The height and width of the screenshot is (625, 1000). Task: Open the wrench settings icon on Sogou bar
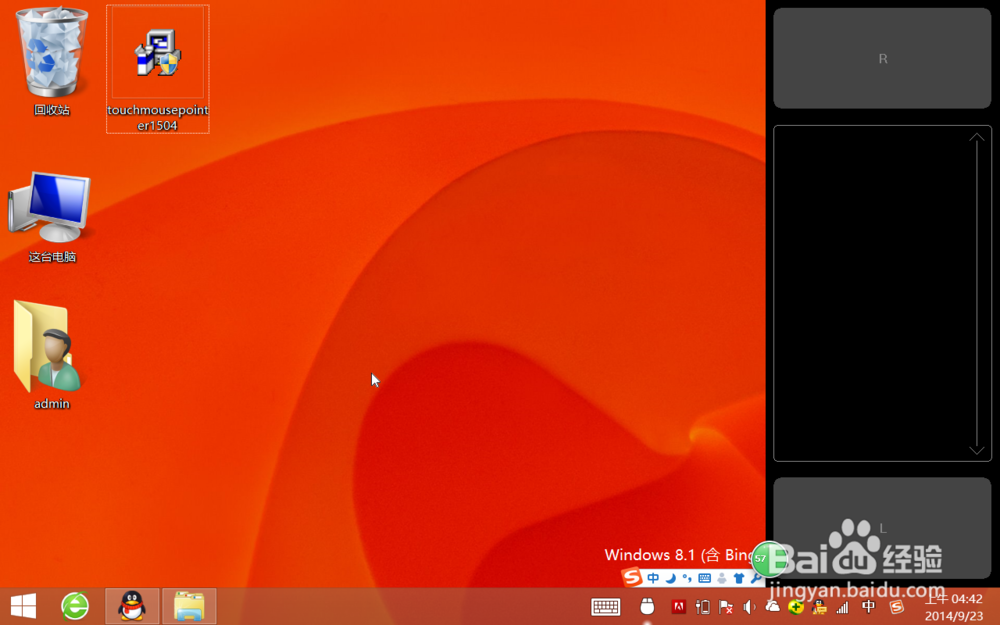tap(756, 578)
